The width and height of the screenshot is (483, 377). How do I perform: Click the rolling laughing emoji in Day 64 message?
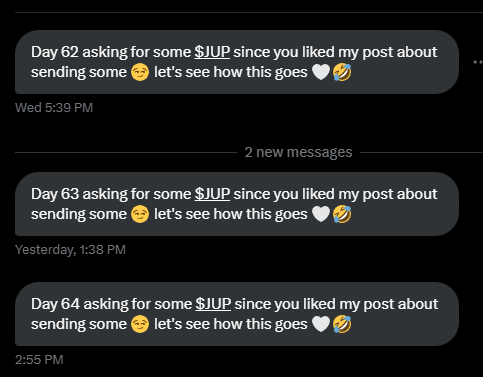(x=342, y=324)
